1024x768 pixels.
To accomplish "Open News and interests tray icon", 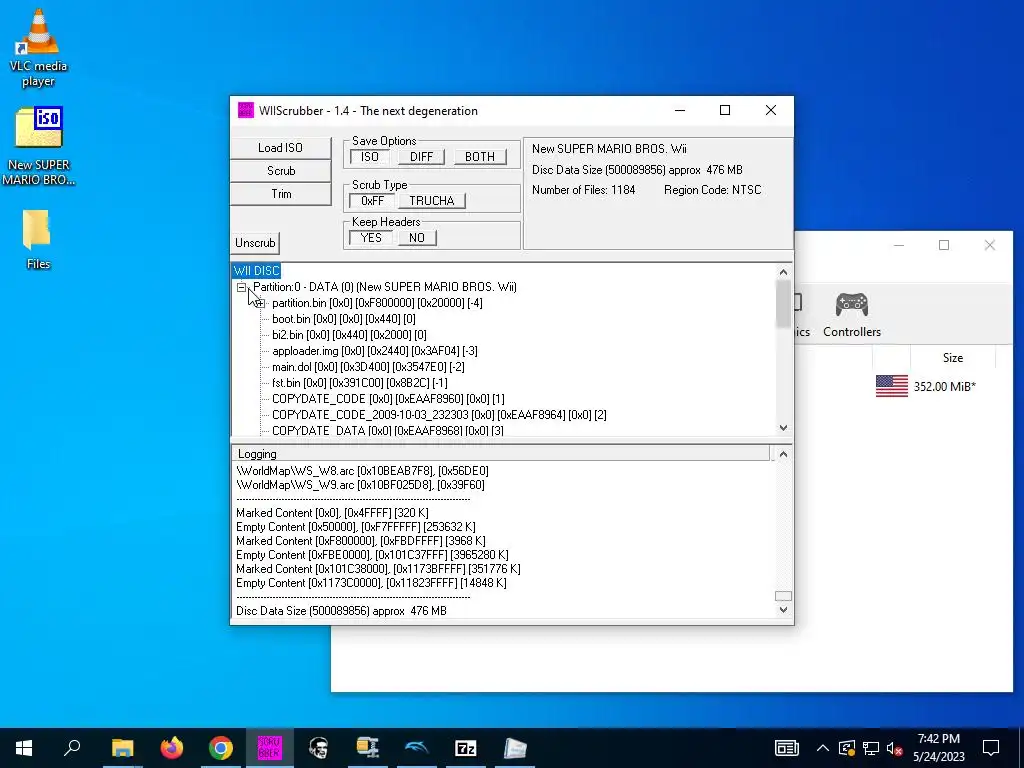I will click(x=786, y=748).
